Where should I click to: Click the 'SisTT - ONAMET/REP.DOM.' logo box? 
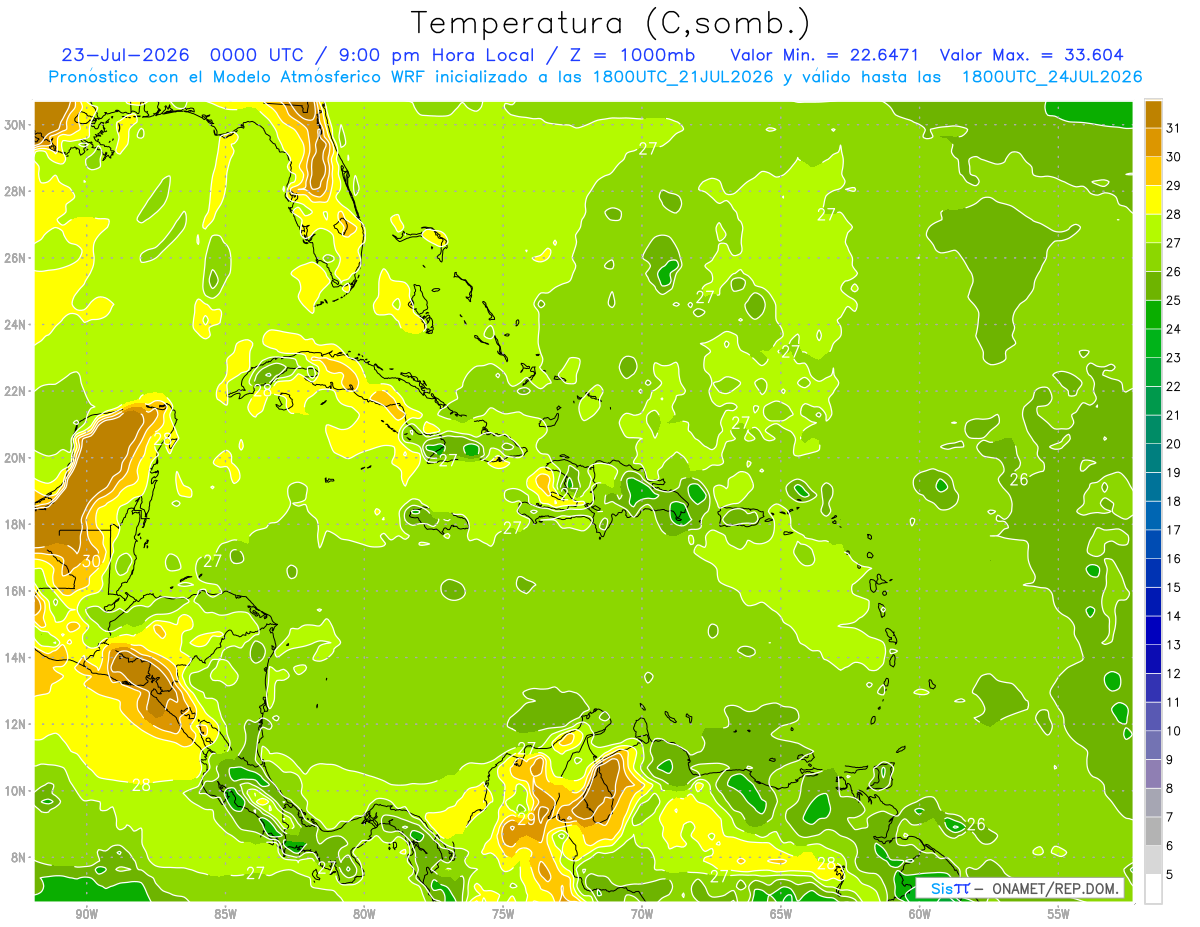pyautogui.click(x=1021, y=888)
